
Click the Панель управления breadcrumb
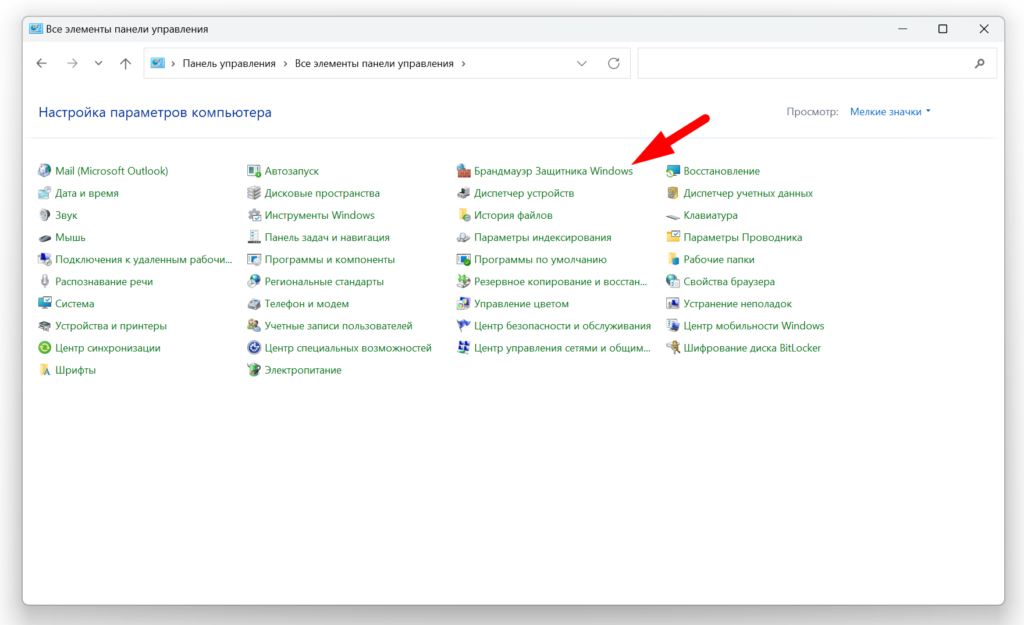pyautogui.click(x=229, y=64)
